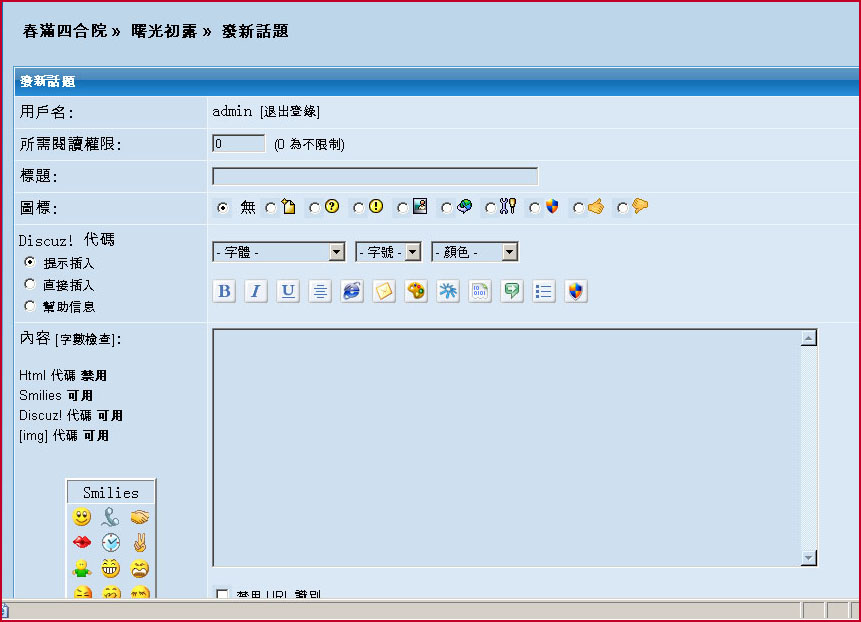Insert image using the palette icon
The height and width of the screenshot is (622, 861).
pyautogui.click(x=416, y=291)
